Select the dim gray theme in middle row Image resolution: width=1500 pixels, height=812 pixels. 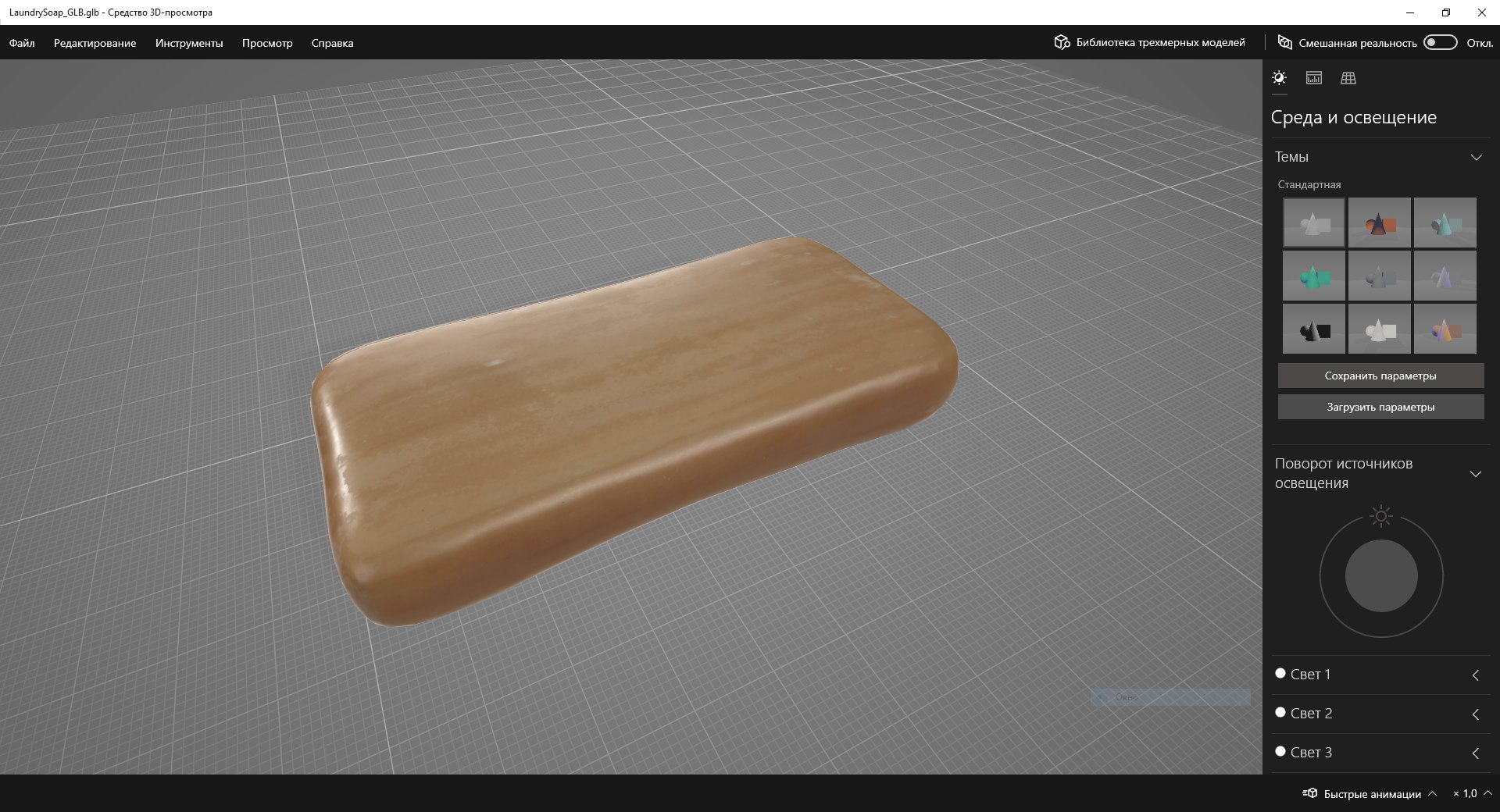click(x=1380, y=276)
